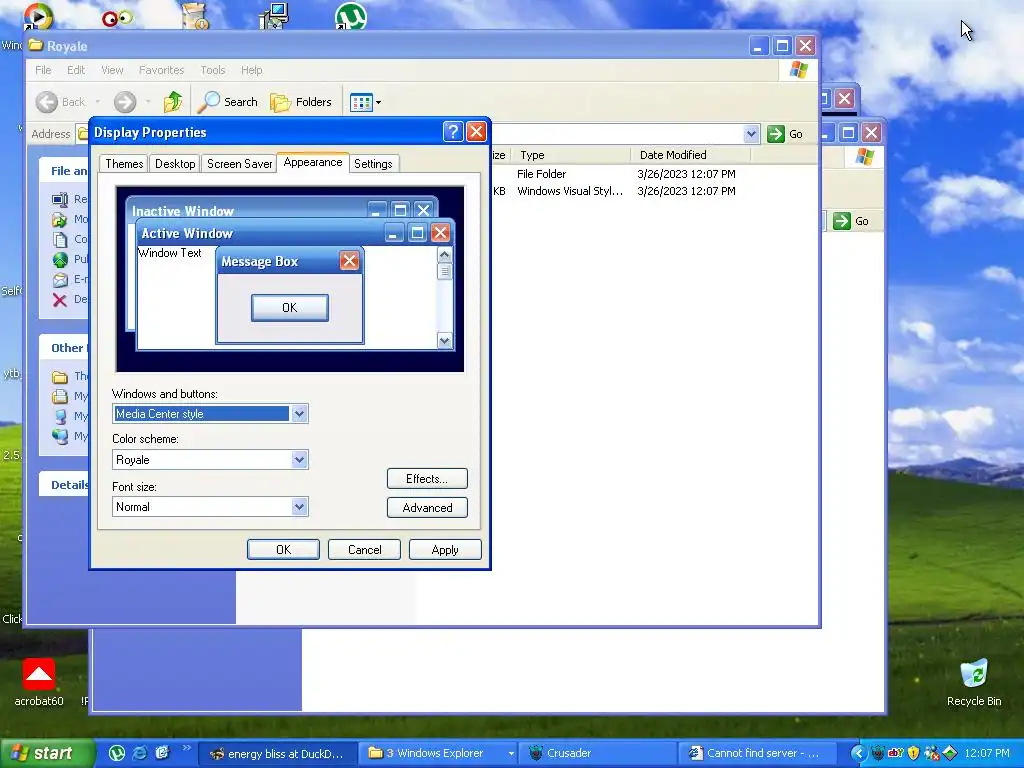Click Cancel in Display Properties
Viewport: 1024px width, 768px height.
364,550
